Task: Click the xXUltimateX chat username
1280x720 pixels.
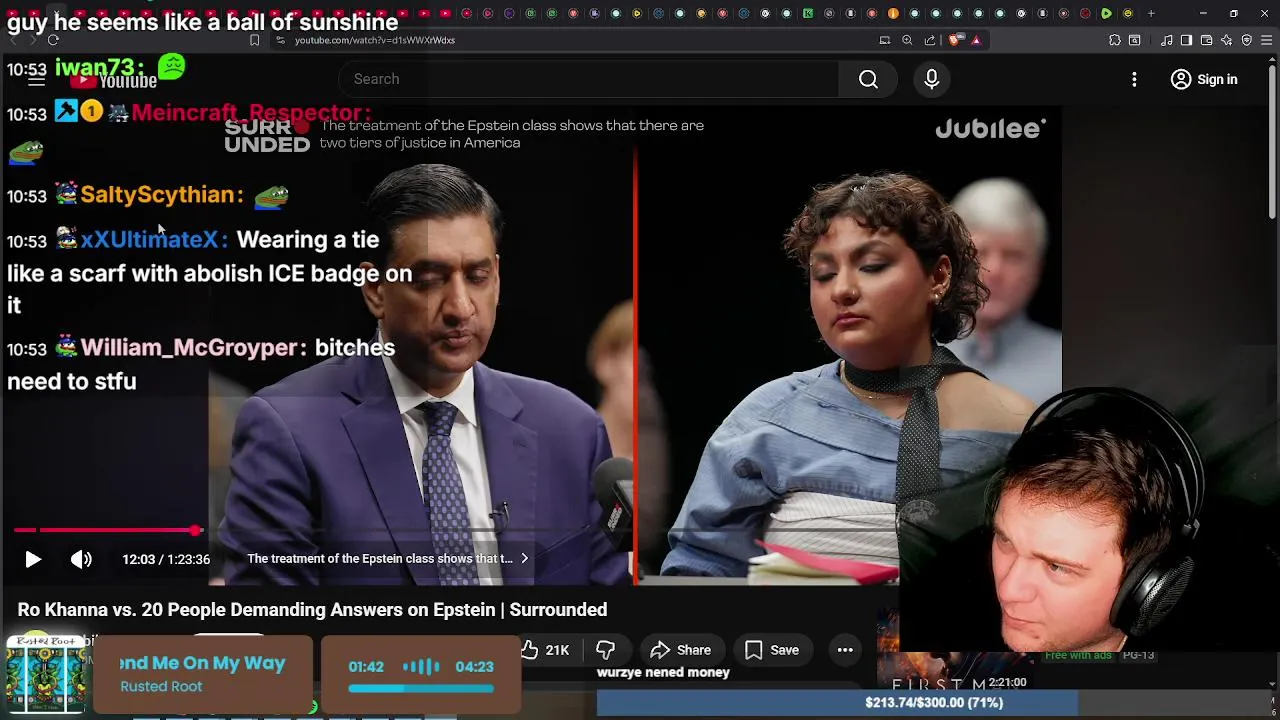Action: coord(148,240)
